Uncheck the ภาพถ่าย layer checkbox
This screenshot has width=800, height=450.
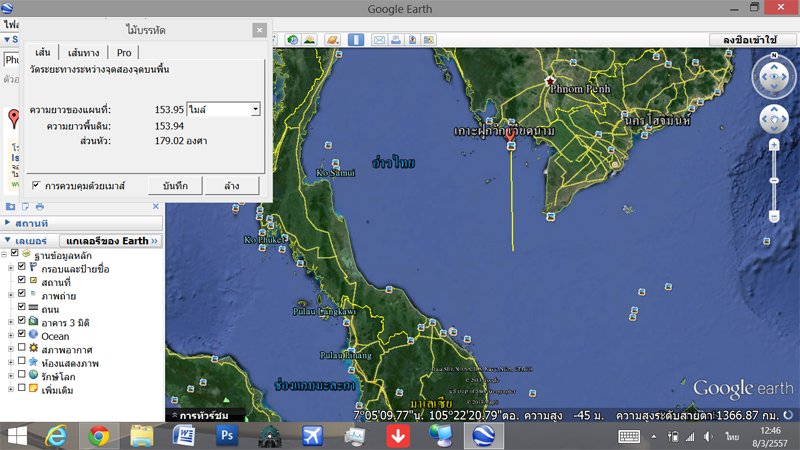point(21,293)
